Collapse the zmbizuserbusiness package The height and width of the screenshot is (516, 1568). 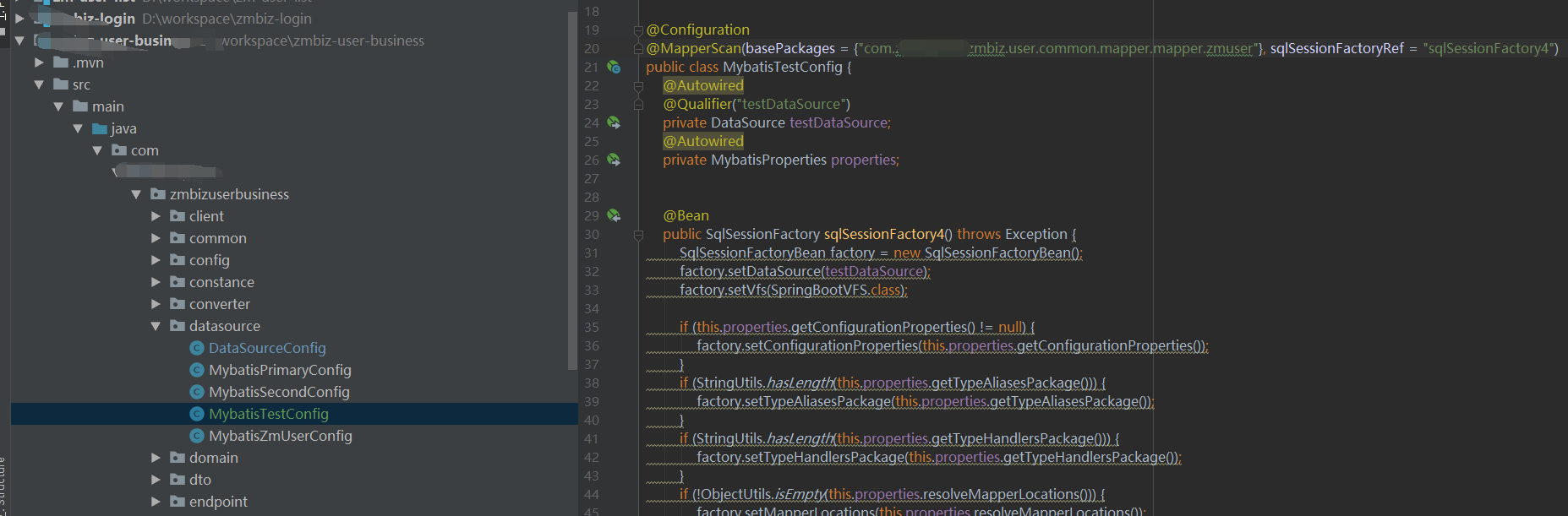coord(136,194)
